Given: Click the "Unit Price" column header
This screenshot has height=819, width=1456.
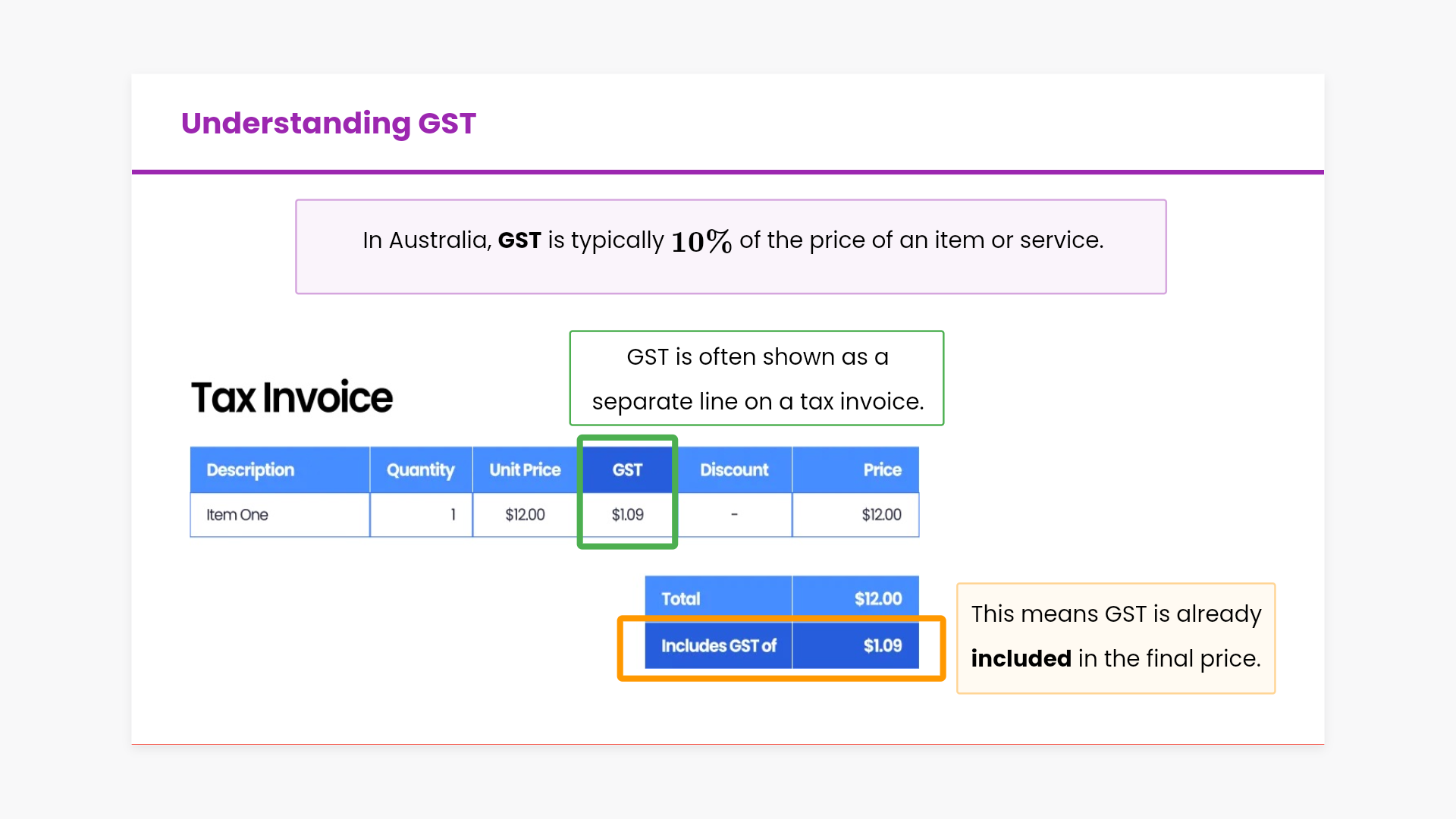Looking at the screenshot, I should 525,470.
